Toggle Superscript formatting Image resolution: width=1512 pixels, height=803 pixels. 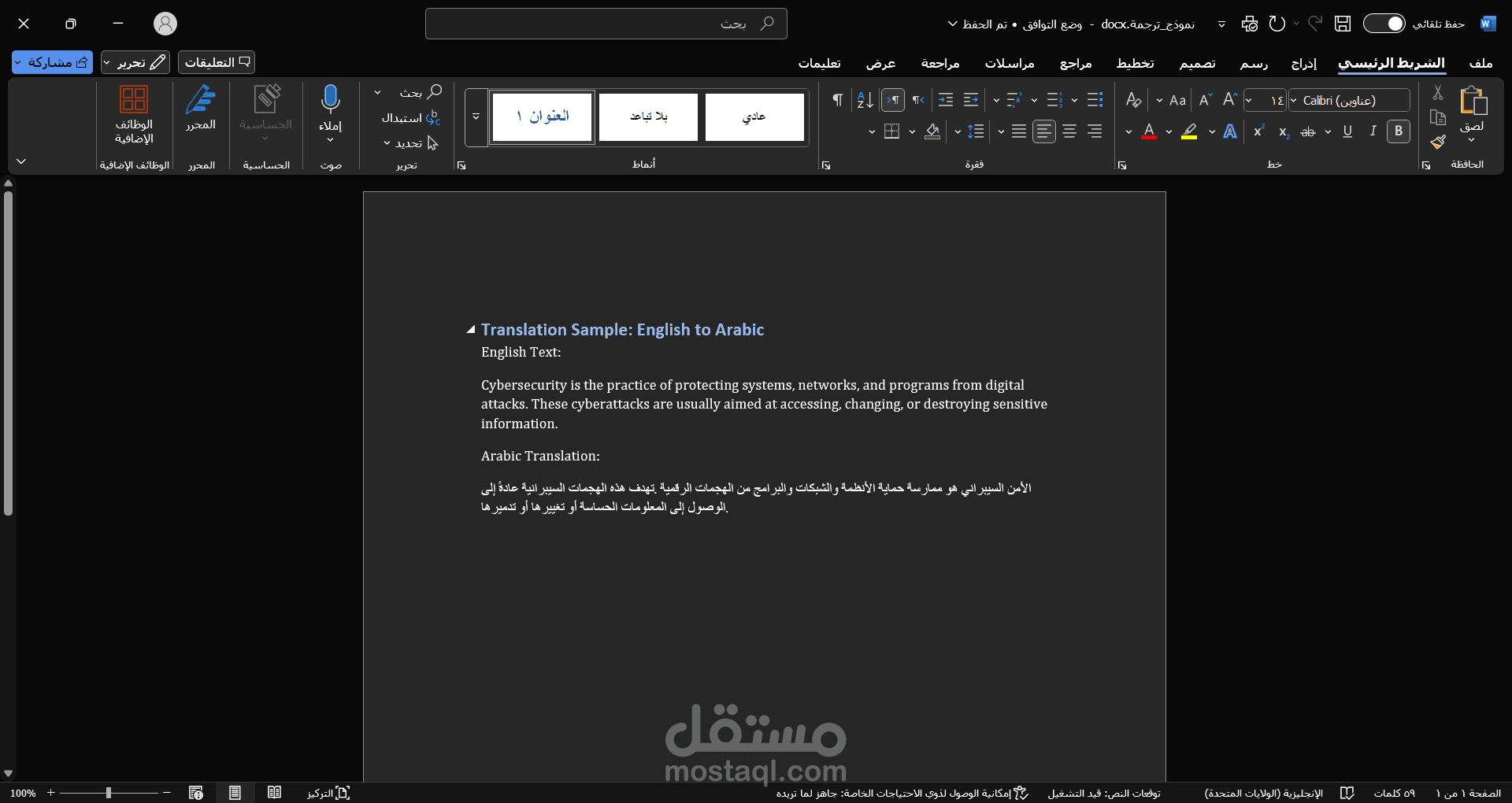point(1258,131)
